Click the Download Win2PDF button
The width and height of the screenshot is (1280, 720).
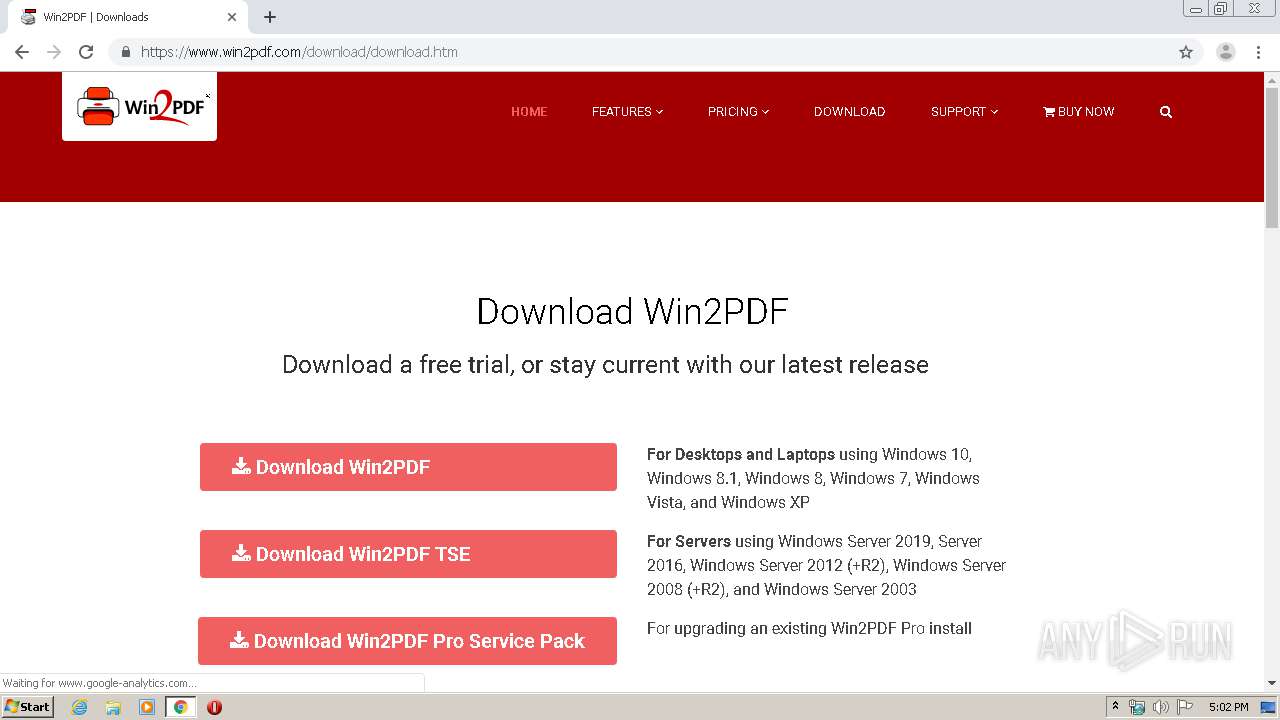click(408, 467)
